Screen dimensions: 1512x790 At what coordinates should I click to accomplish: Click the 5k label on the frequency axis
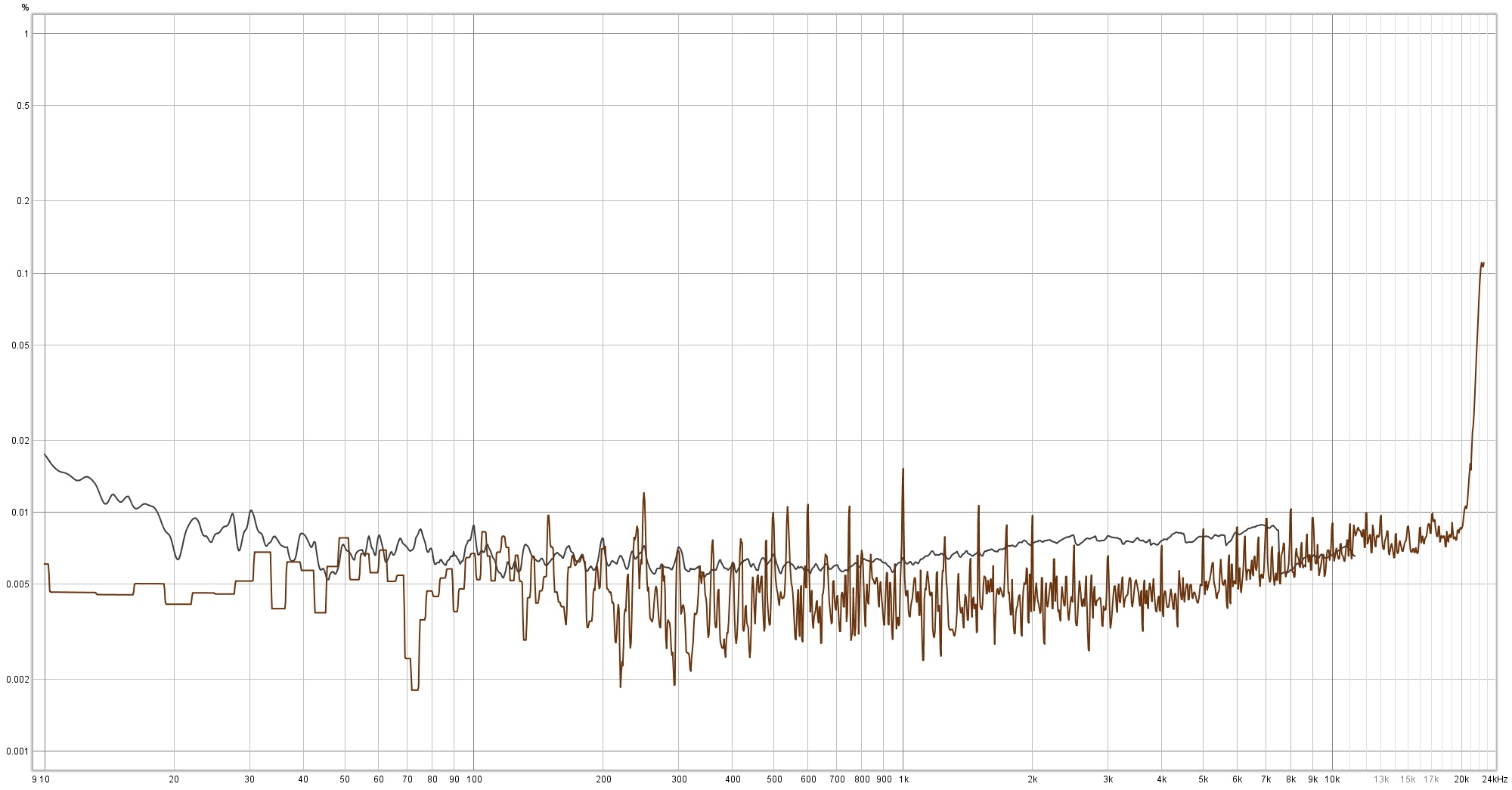click(x=1204, y=779)
